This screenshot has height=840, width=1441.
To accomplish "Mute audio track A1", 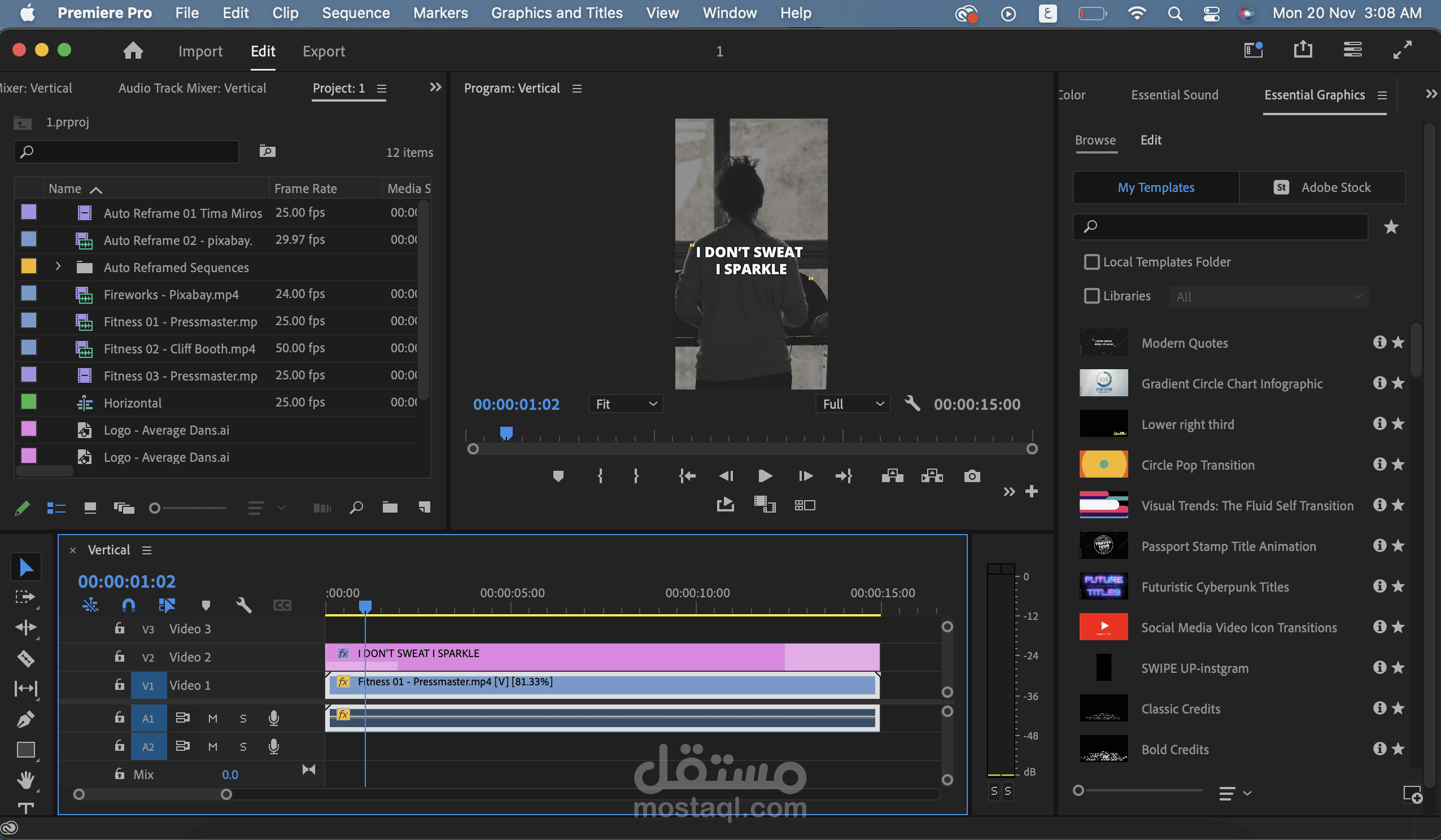I will coord(213,719).
